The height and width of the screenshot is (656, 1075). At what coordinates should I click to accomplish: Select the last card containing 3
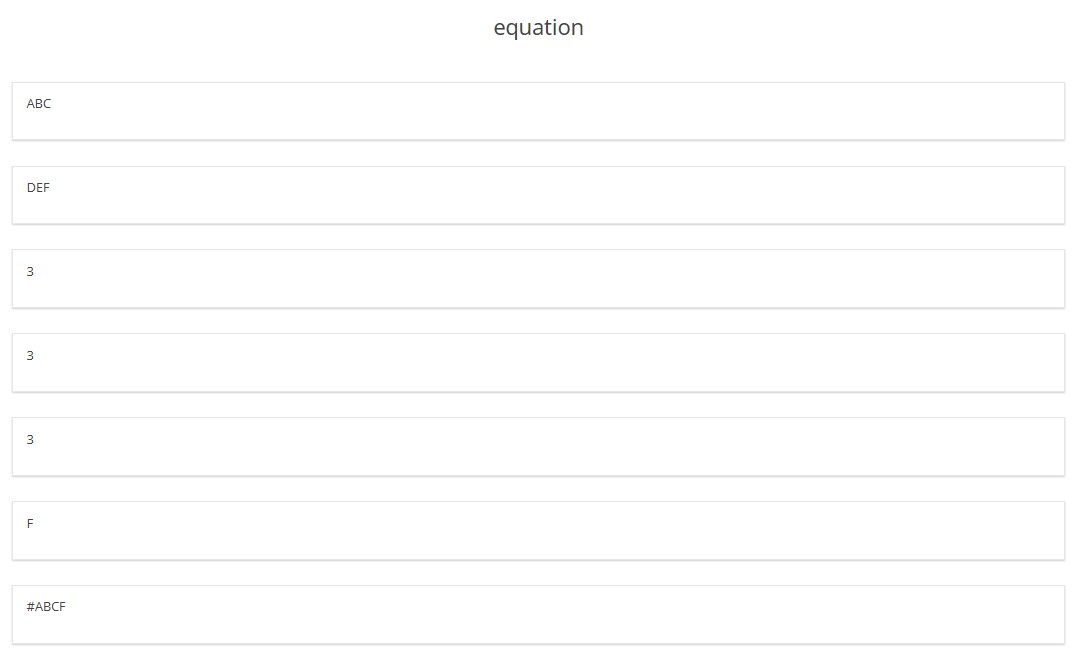[538, 447]
